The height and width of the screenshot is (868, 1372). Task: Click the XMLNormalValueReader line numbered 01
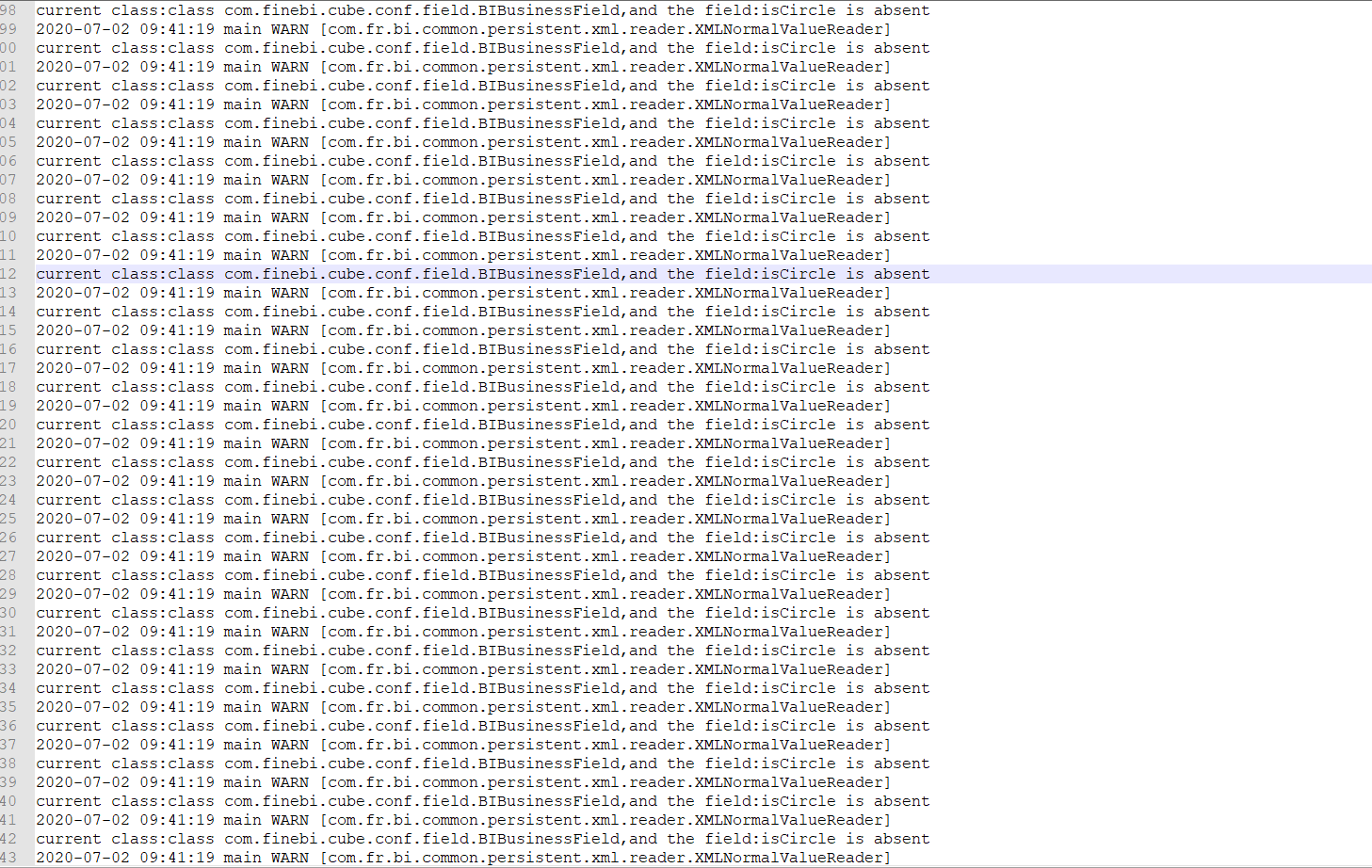tap(463, 67)
